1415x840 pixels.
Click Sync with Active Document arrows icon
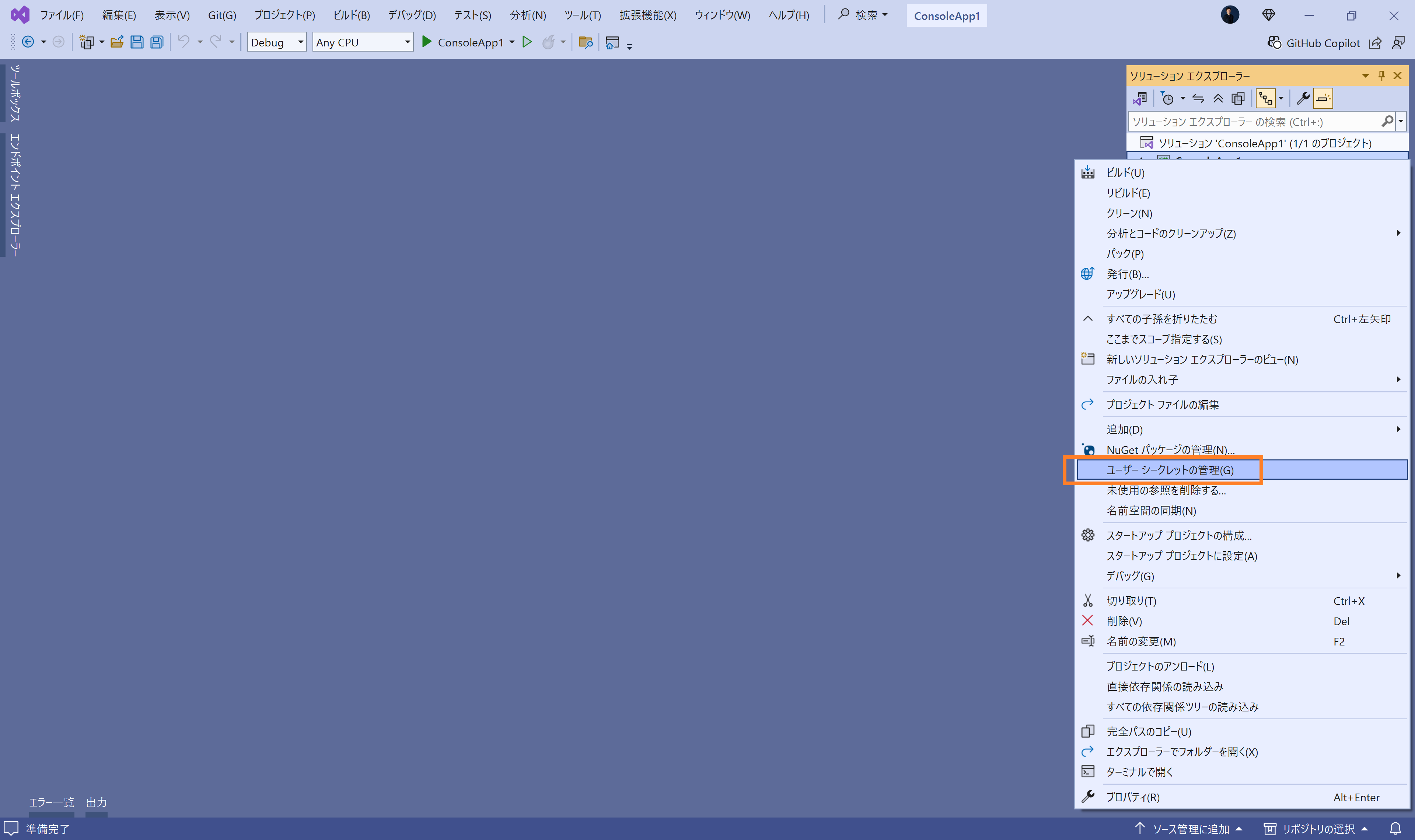tap(1198, 98)
